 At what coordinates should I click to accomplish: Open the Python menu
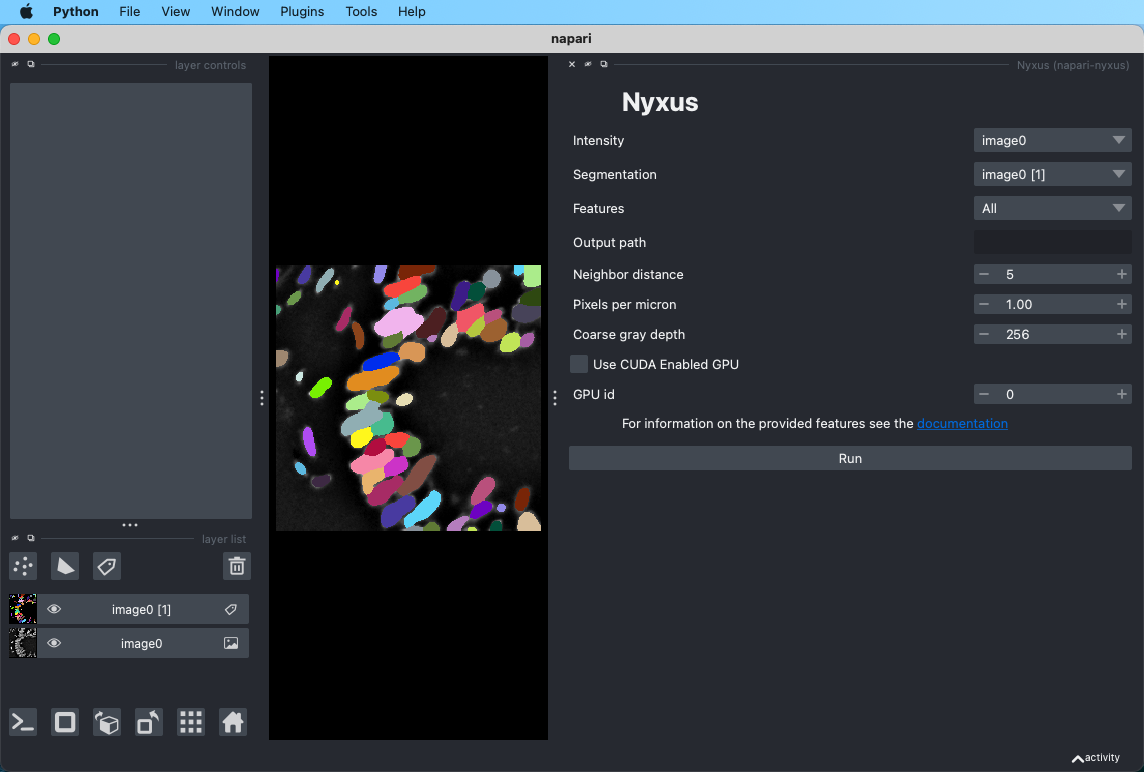pyautogui.click(x=76, y=12)
